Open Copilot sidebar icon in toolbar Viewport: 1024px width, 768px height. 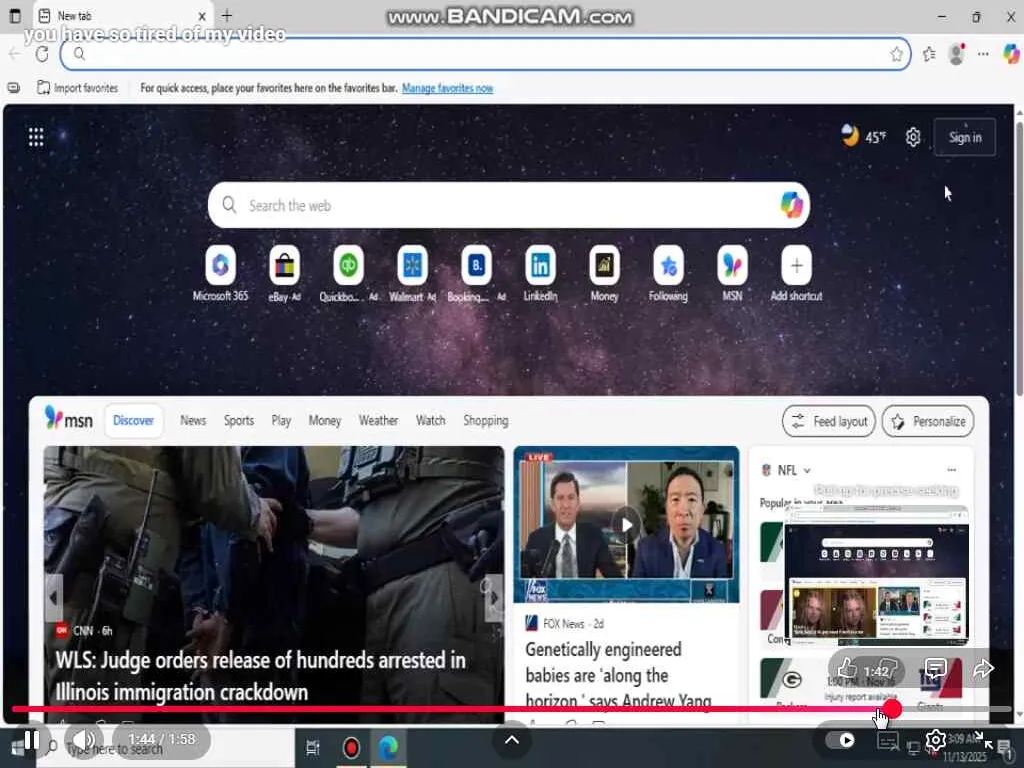pyautogui.click(x=1011, y=54)
